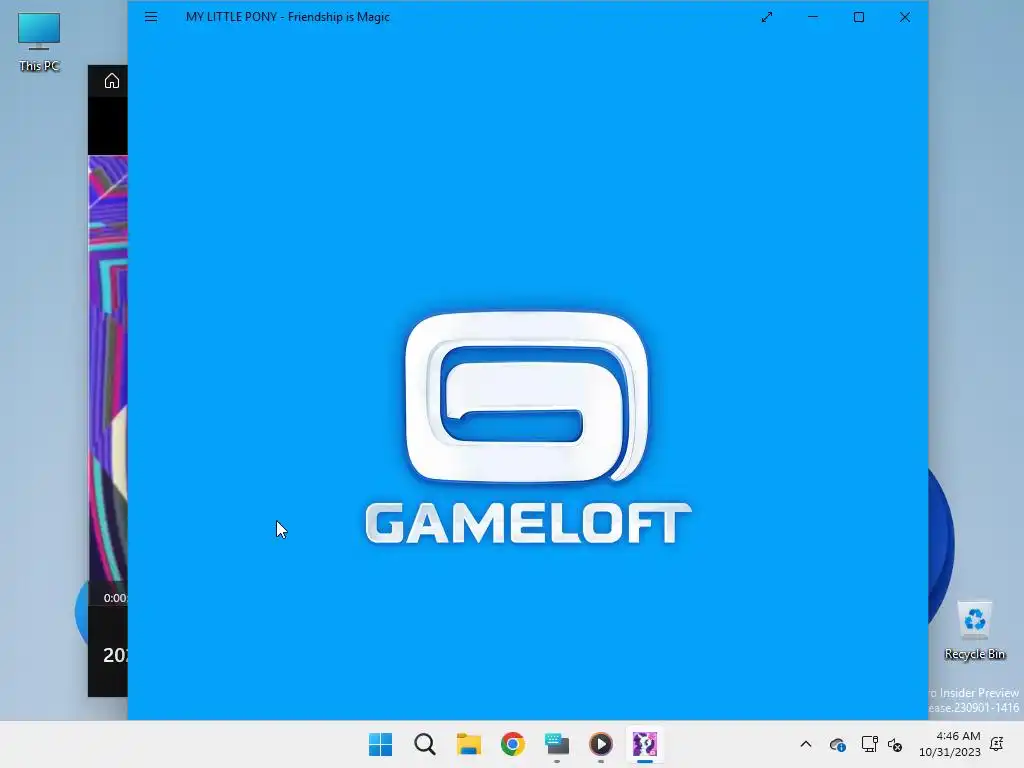The image size is (1024, 768).
Task: Open This PC desktop icon
Action: click(39, 41)
